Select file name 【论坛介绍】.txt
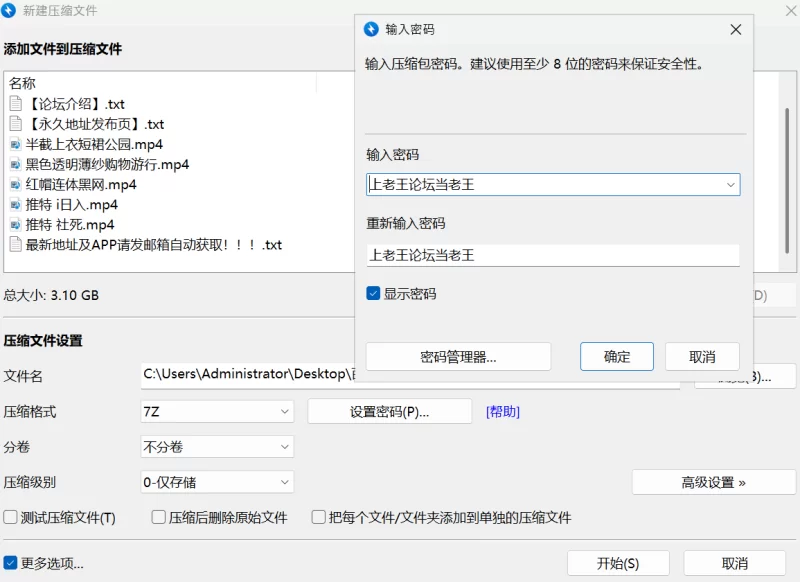This screenshot has height=582, width=800. [75, 104]
